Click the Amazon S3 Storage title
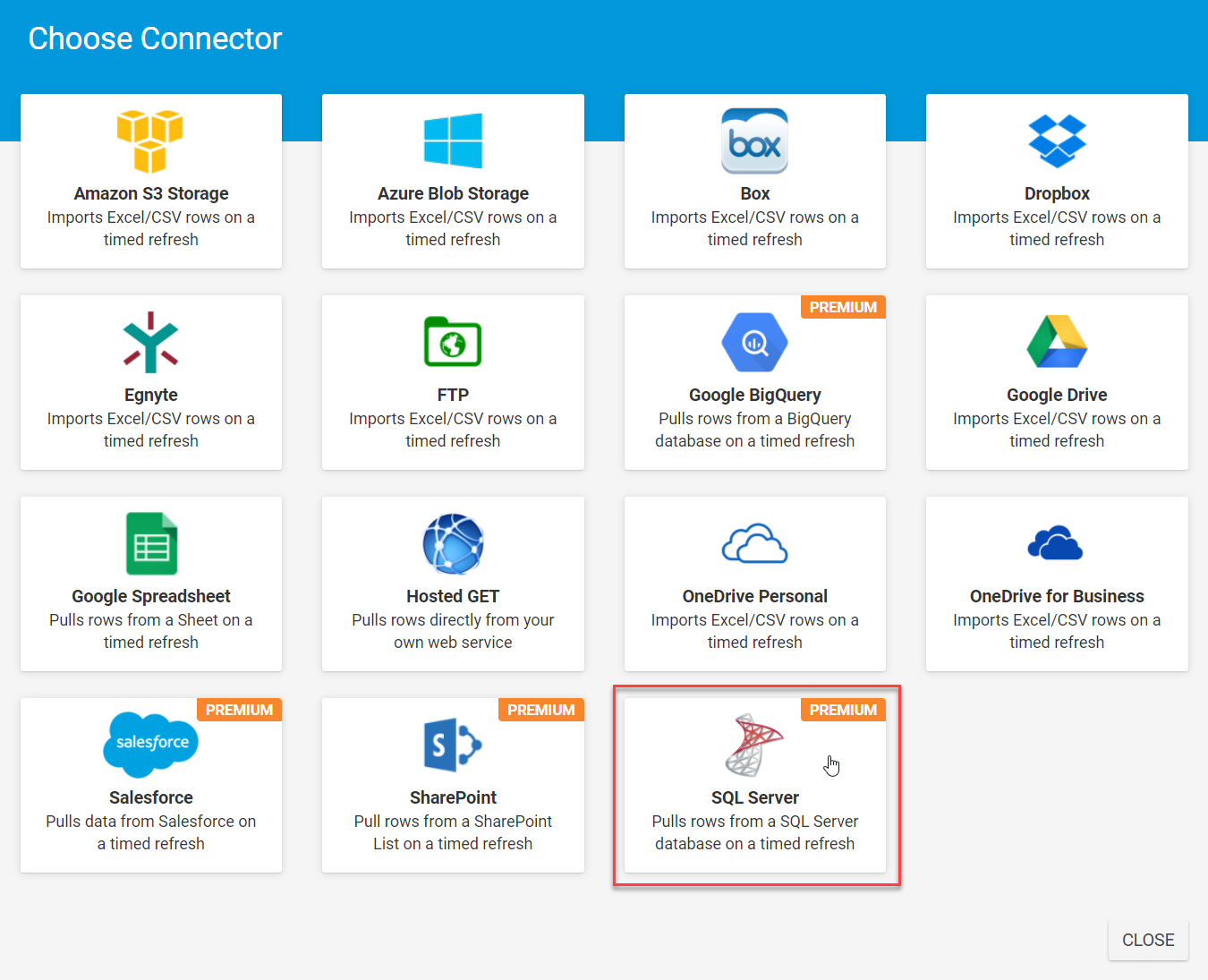 pyautogui.click(x=151, y=193)
